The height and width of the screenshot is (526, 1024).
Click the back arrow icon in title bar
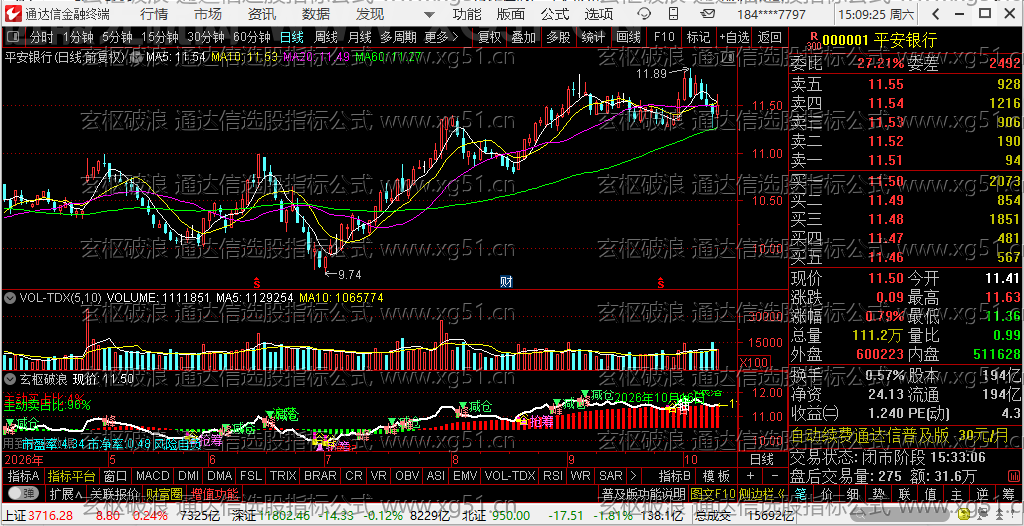(935, 14)
